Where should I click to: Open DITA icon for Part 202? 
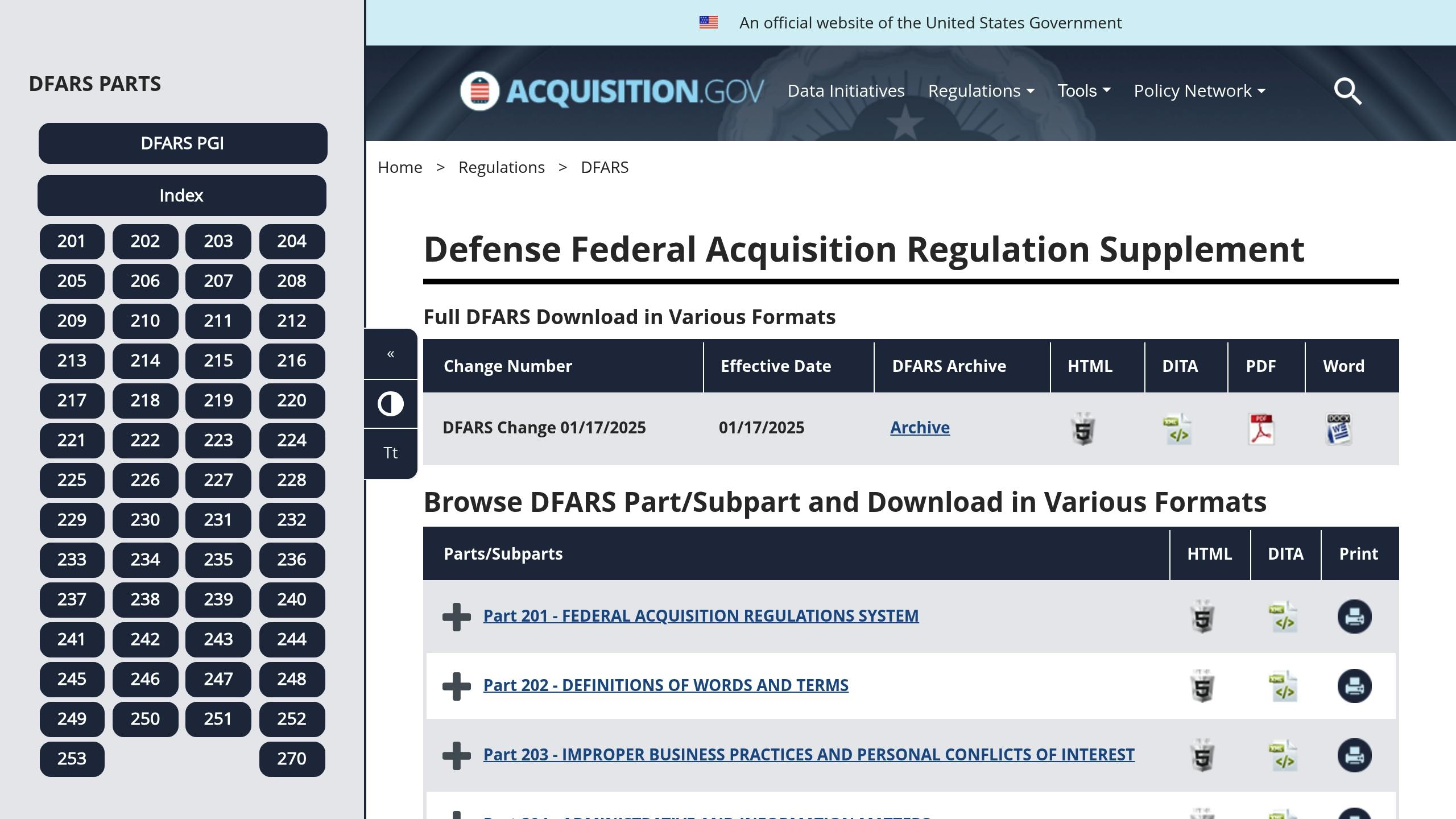click(1284, 686)
